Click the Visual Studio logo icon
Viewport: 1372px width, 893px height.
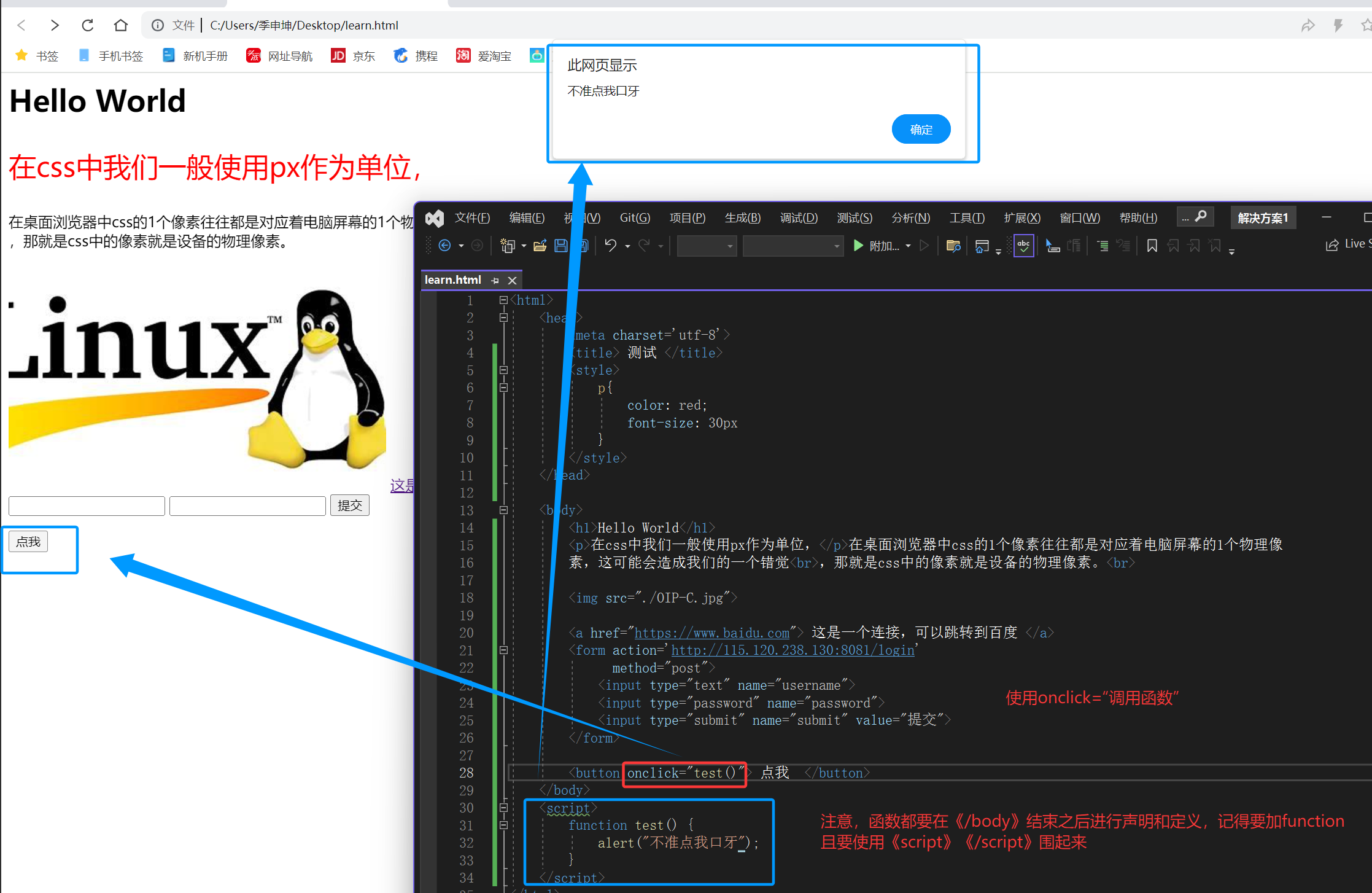[435, 218]
